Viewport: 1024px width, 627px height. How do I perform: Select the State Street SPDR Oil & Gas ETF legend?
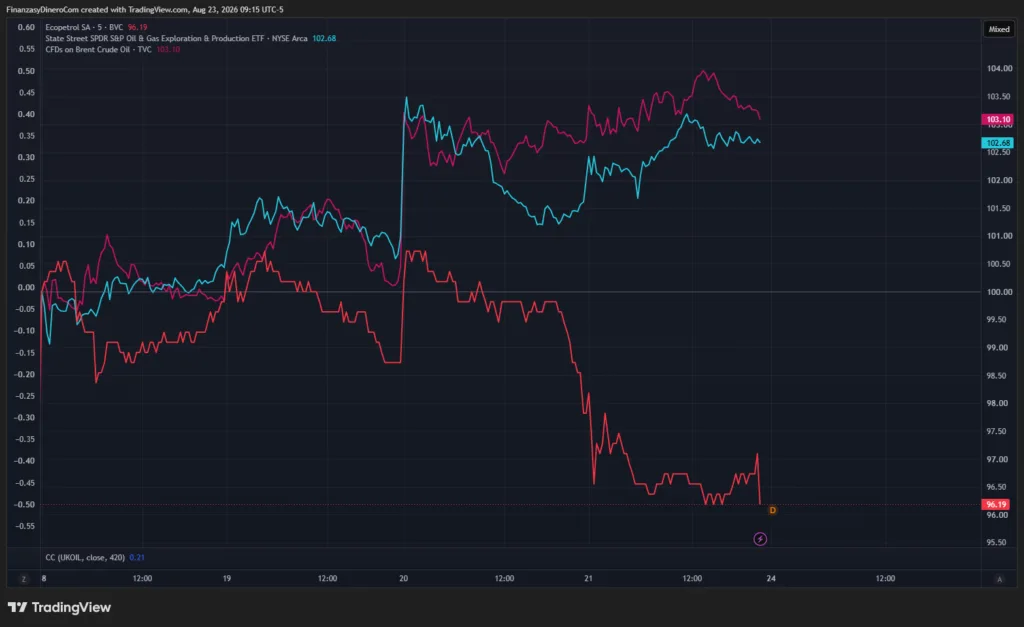176,39
